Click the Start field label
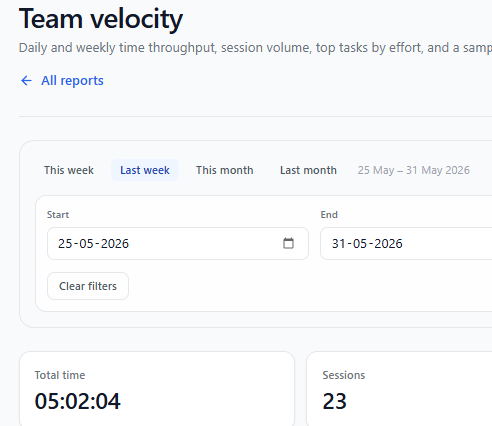The image size is (492, 426). 58,215
